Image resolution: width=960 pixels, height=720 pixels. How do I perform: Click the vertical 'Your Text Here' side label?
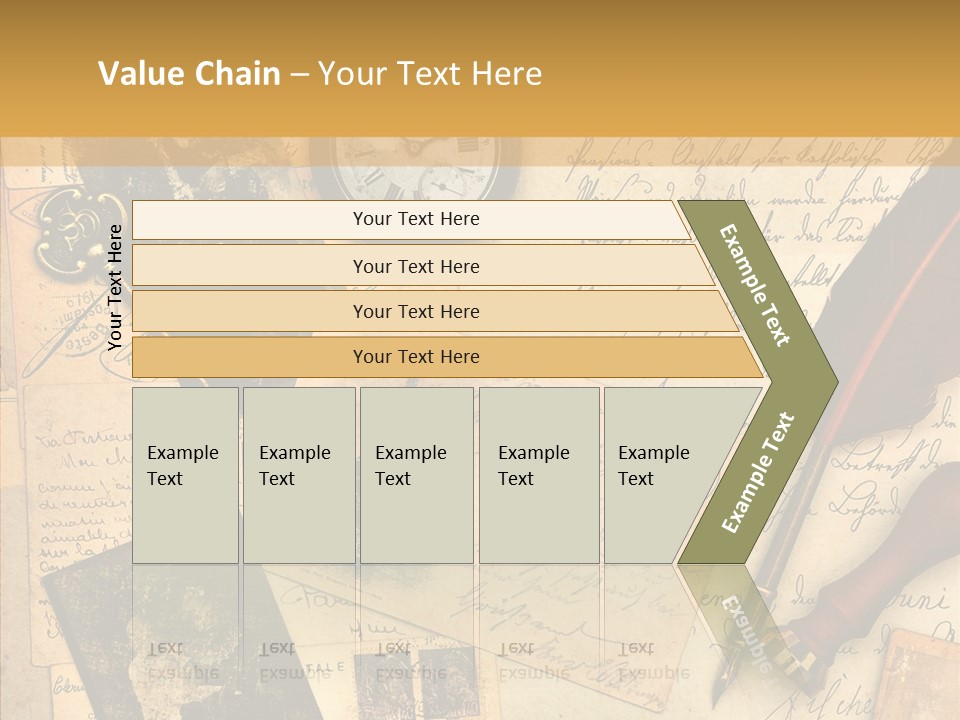pyautogui.click(x=115, y=287)
